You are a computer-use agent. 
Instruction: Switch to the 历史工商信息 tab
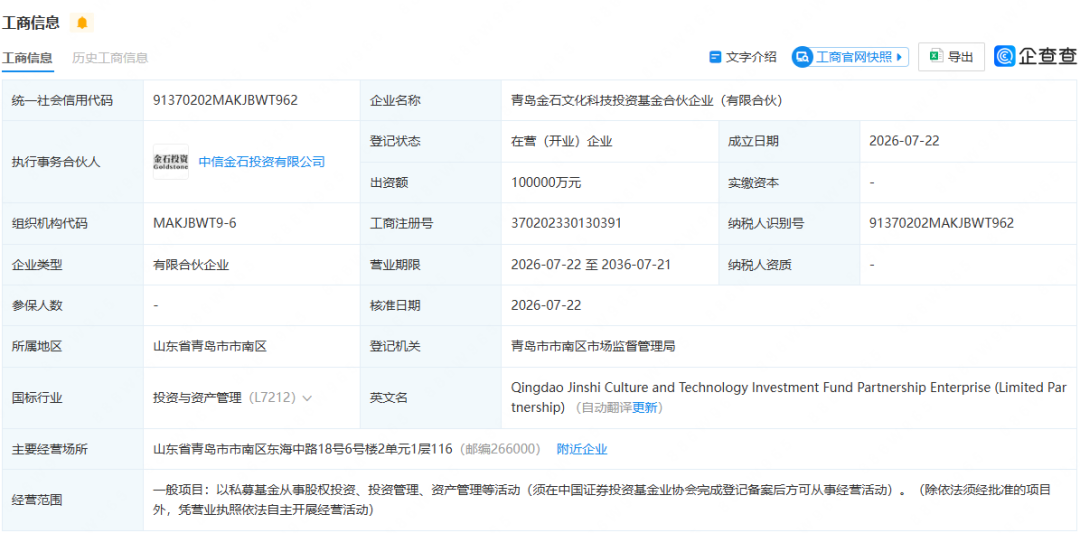[x=110, y=58]
